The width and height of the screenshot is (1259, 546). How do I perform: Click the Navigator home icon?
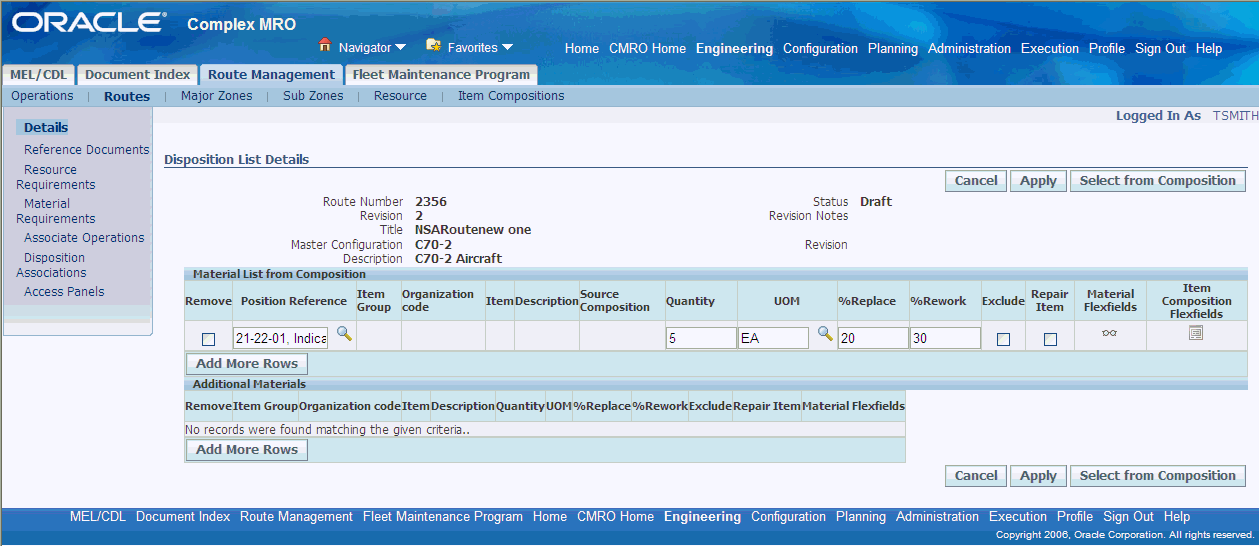(x=325, y=45)
